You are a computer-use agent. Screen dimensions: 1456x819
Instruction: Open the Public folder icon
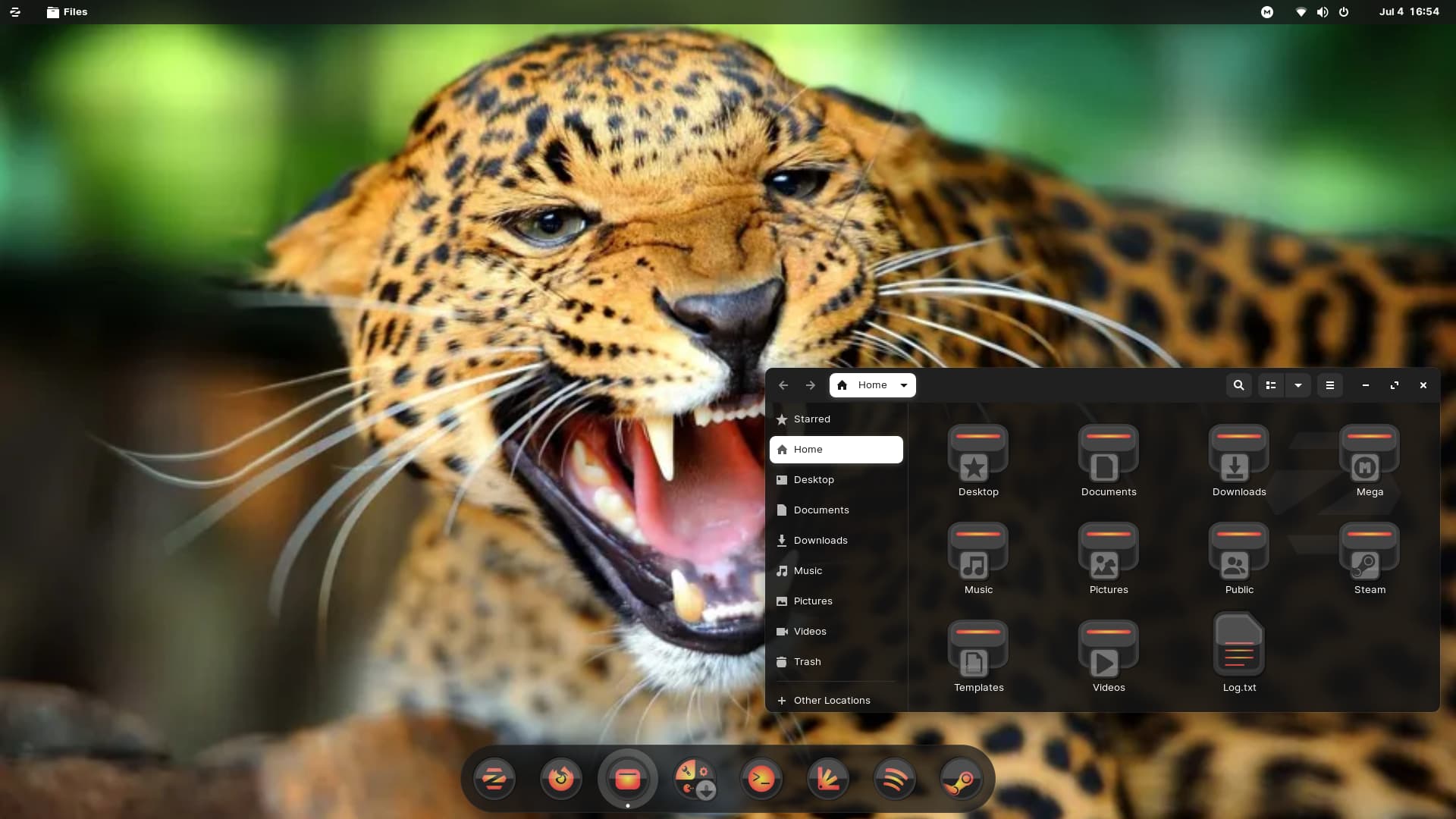[x=1239, y=551]
